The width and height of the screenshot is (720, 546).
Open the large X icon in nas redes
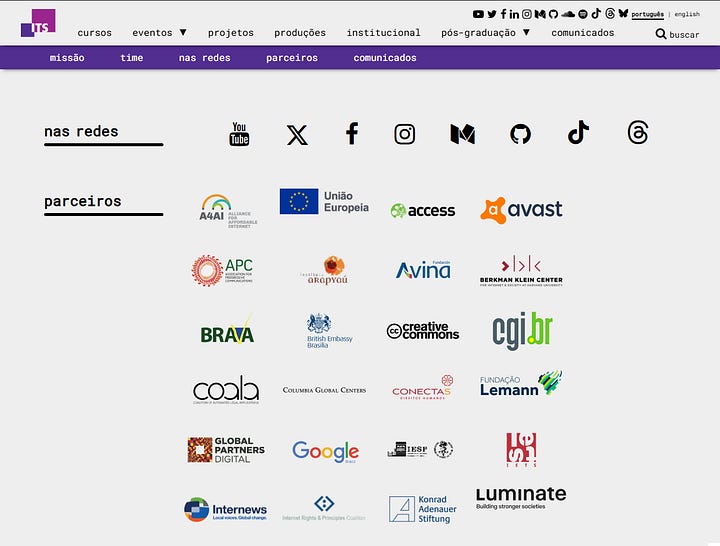pos(297,135)
